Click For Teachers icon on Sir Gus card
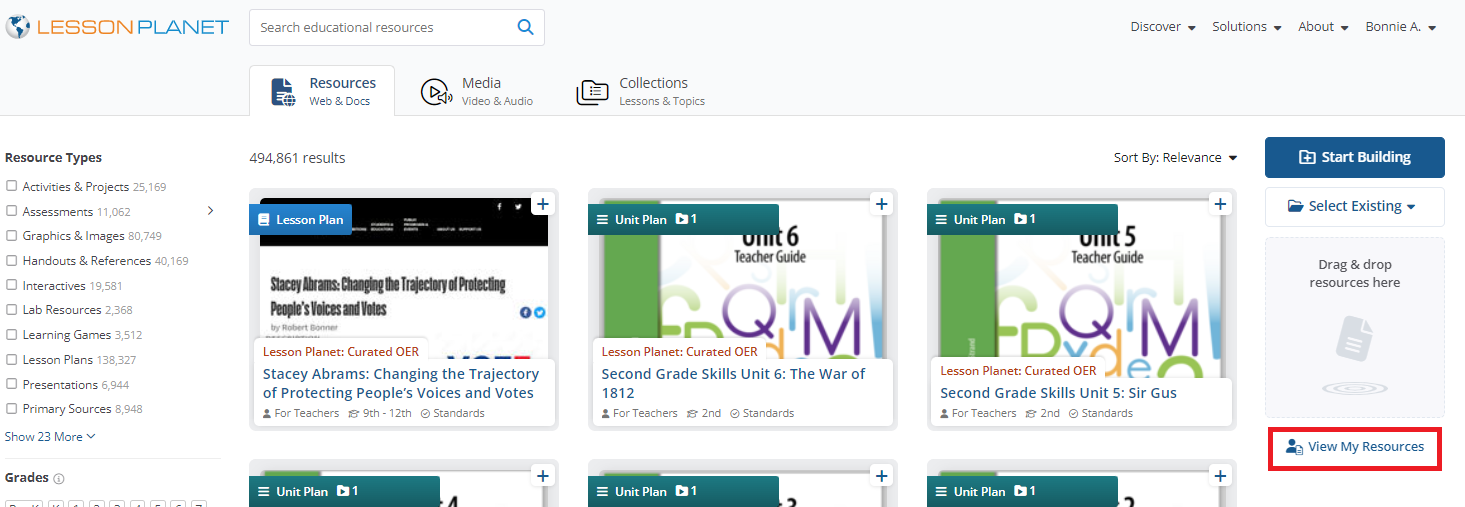Image resolution: width=1465 pixels, height=507 pixels. pos(945,413)
